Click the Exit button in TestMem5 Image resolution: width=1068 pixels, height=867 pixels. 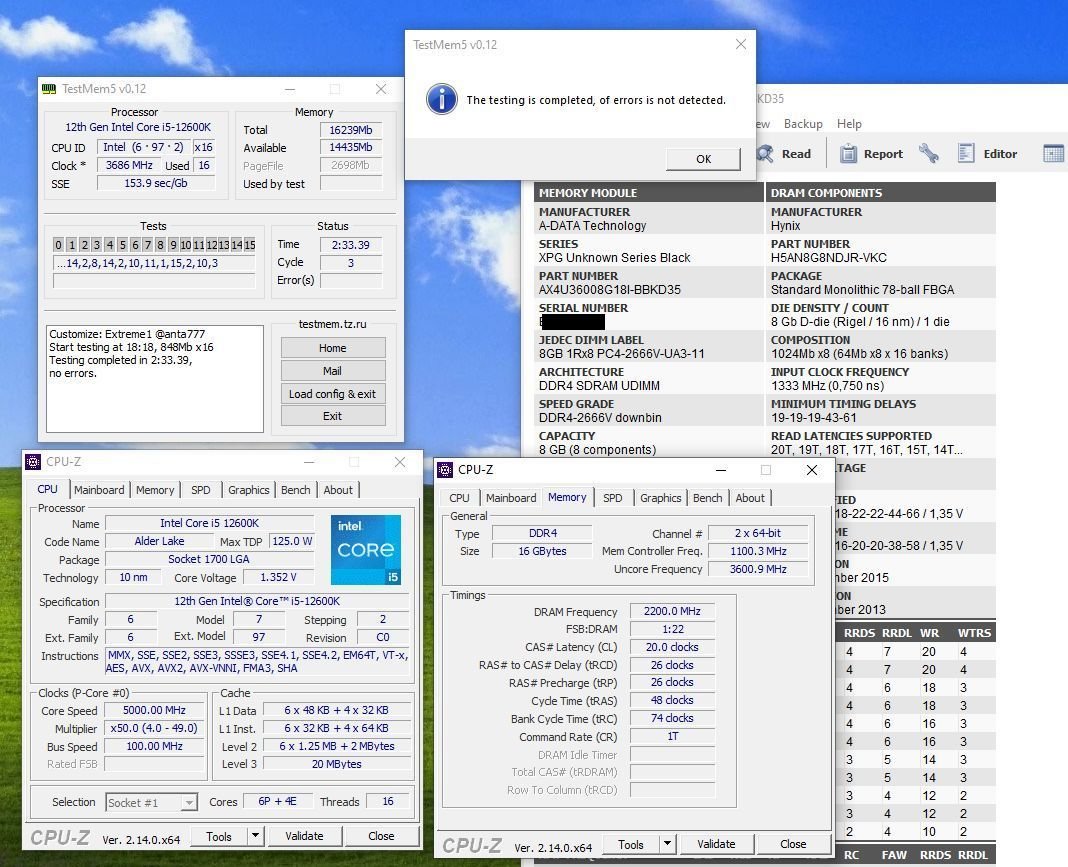pyautogui.click(x=333, y=416)
